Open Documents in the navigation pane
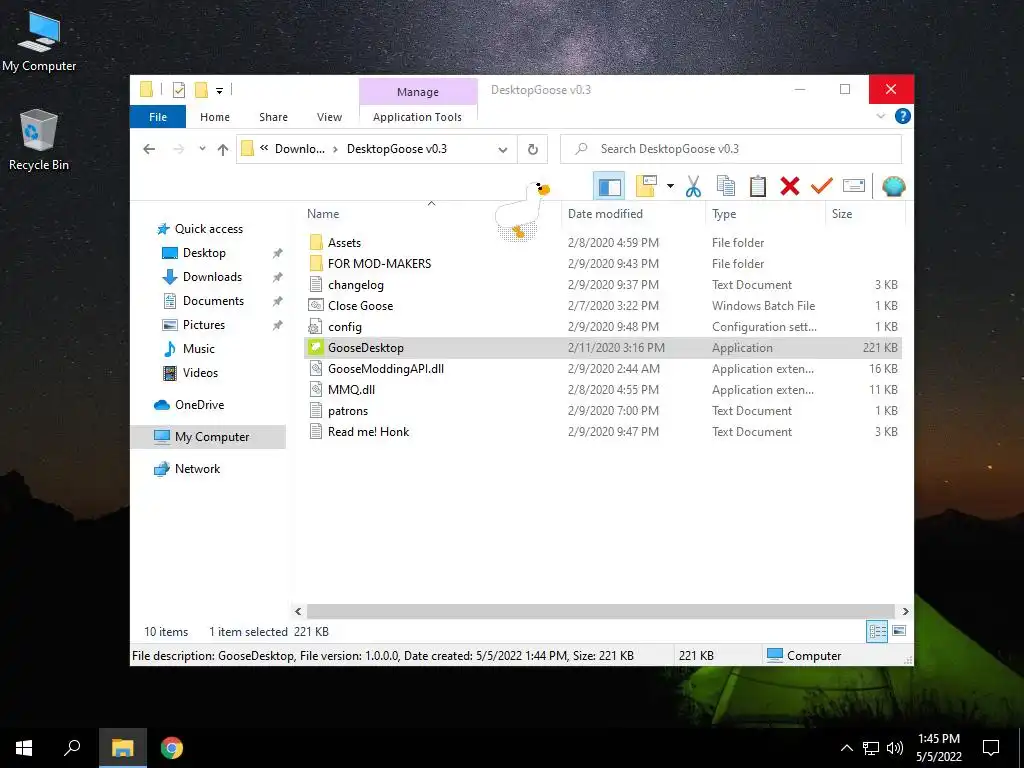This screenshot has width=1024, height=768. coord(213,301)
